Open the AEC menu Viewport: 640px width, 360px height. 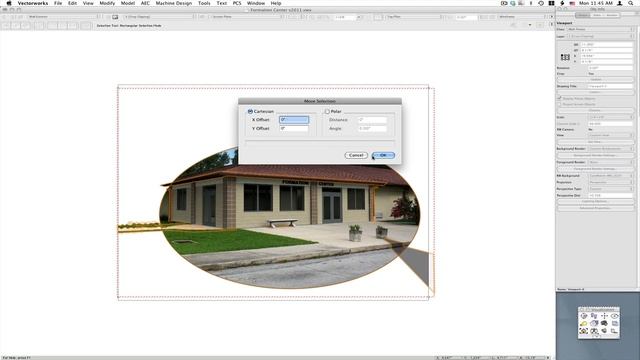point(145,3)
